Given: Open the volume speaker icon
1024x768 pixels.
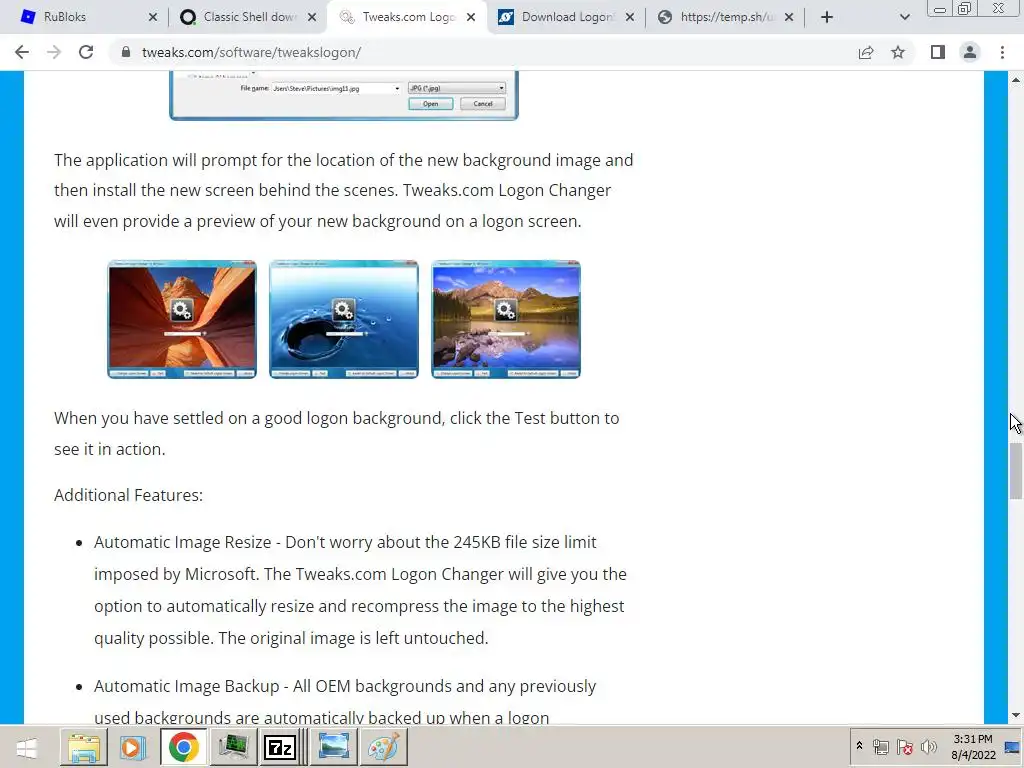Looking at the screenshot, I should (928, 747).
